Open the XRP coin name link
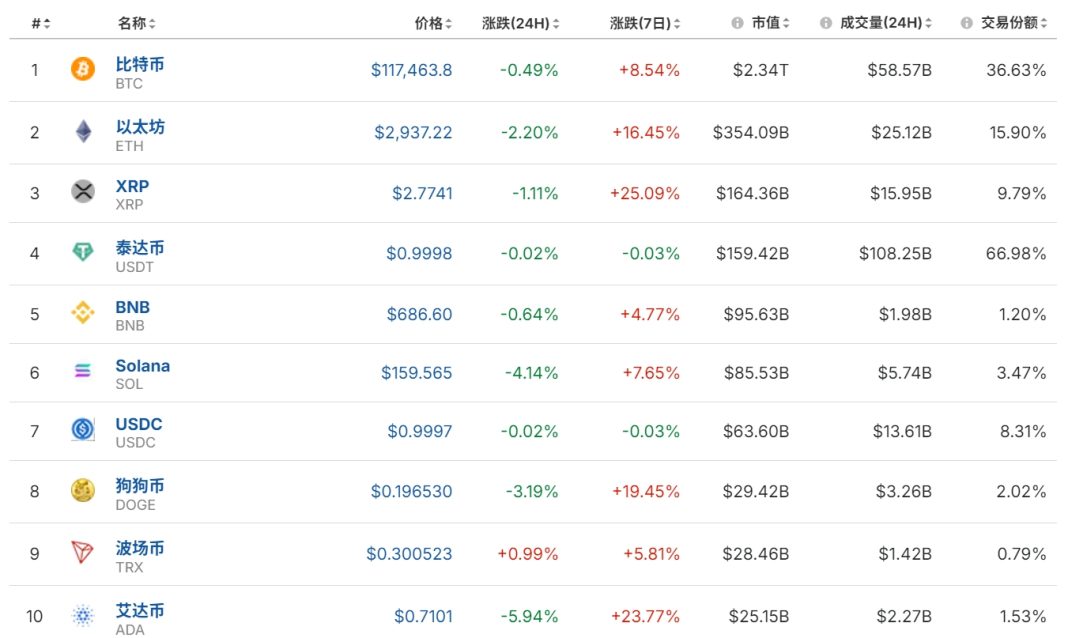 pos(132,186)
